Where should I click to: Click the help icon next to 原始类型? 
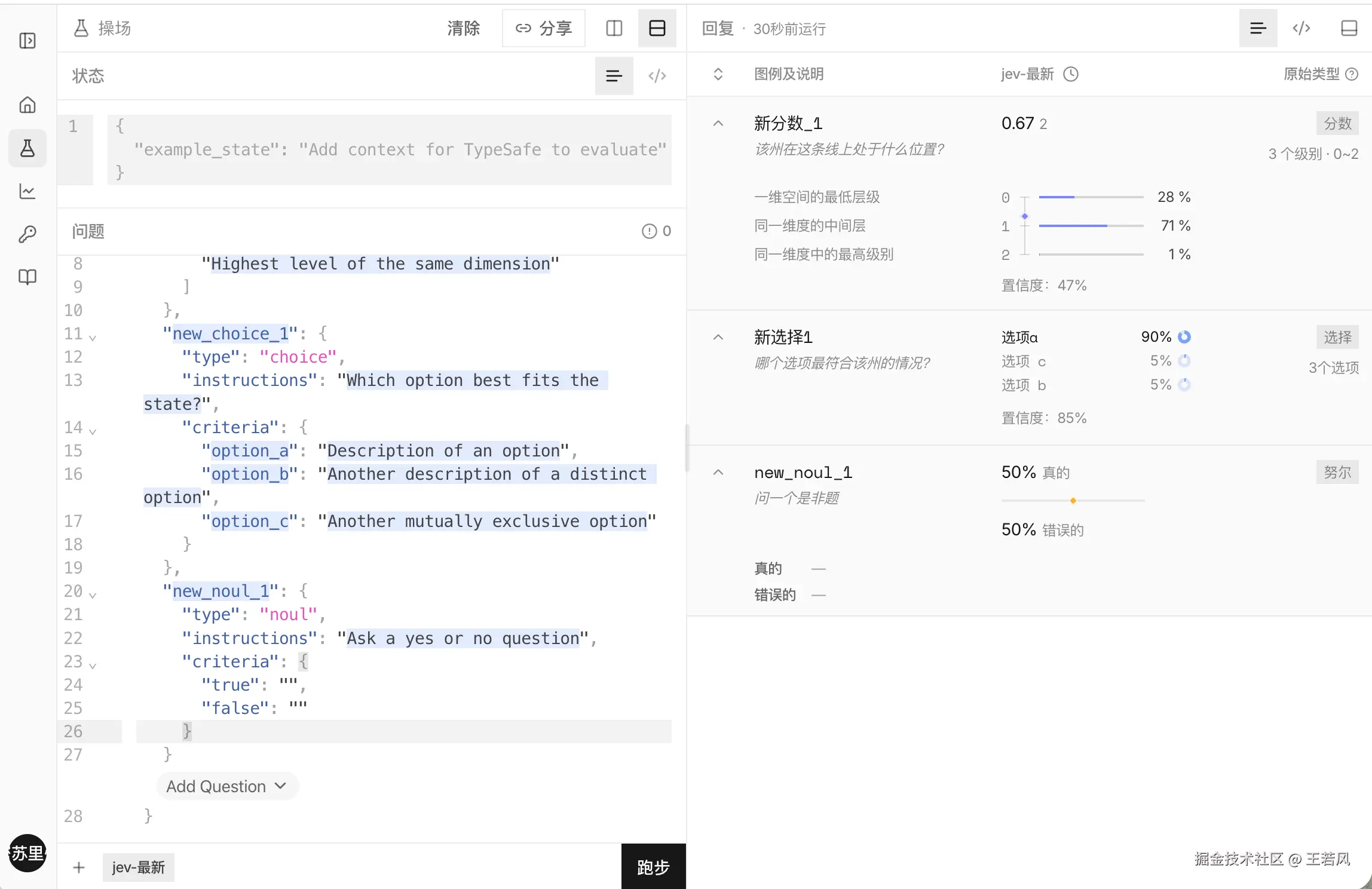1352,74
